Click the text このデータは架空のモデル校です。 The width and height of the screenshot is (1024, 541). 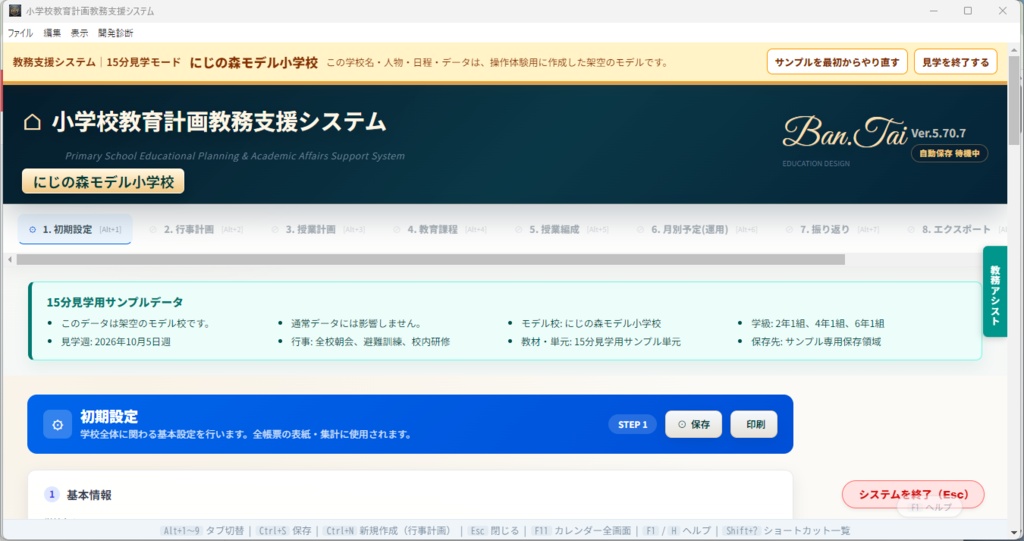135,323
